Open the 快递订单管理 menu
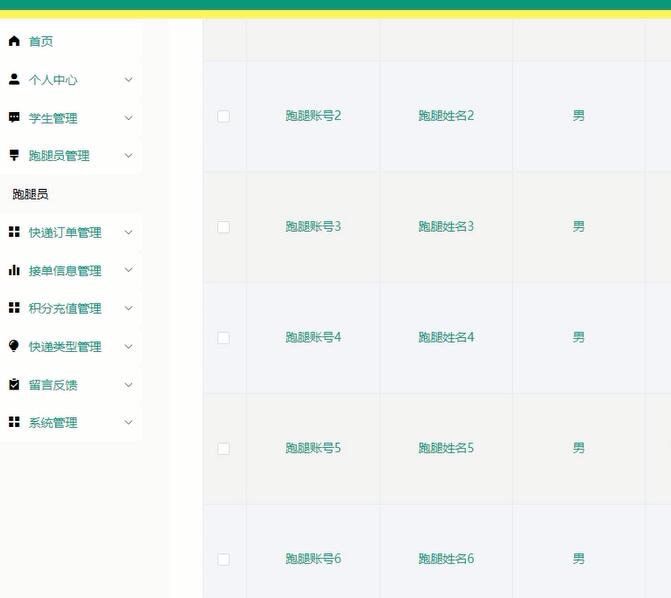Viewport: 671px width, 598px height. pyautogui.click(x=65, y=232)
